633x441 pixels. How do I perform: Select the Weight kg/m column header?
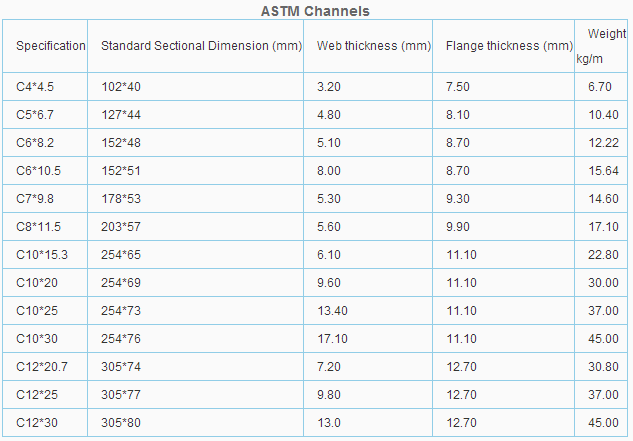601,46
